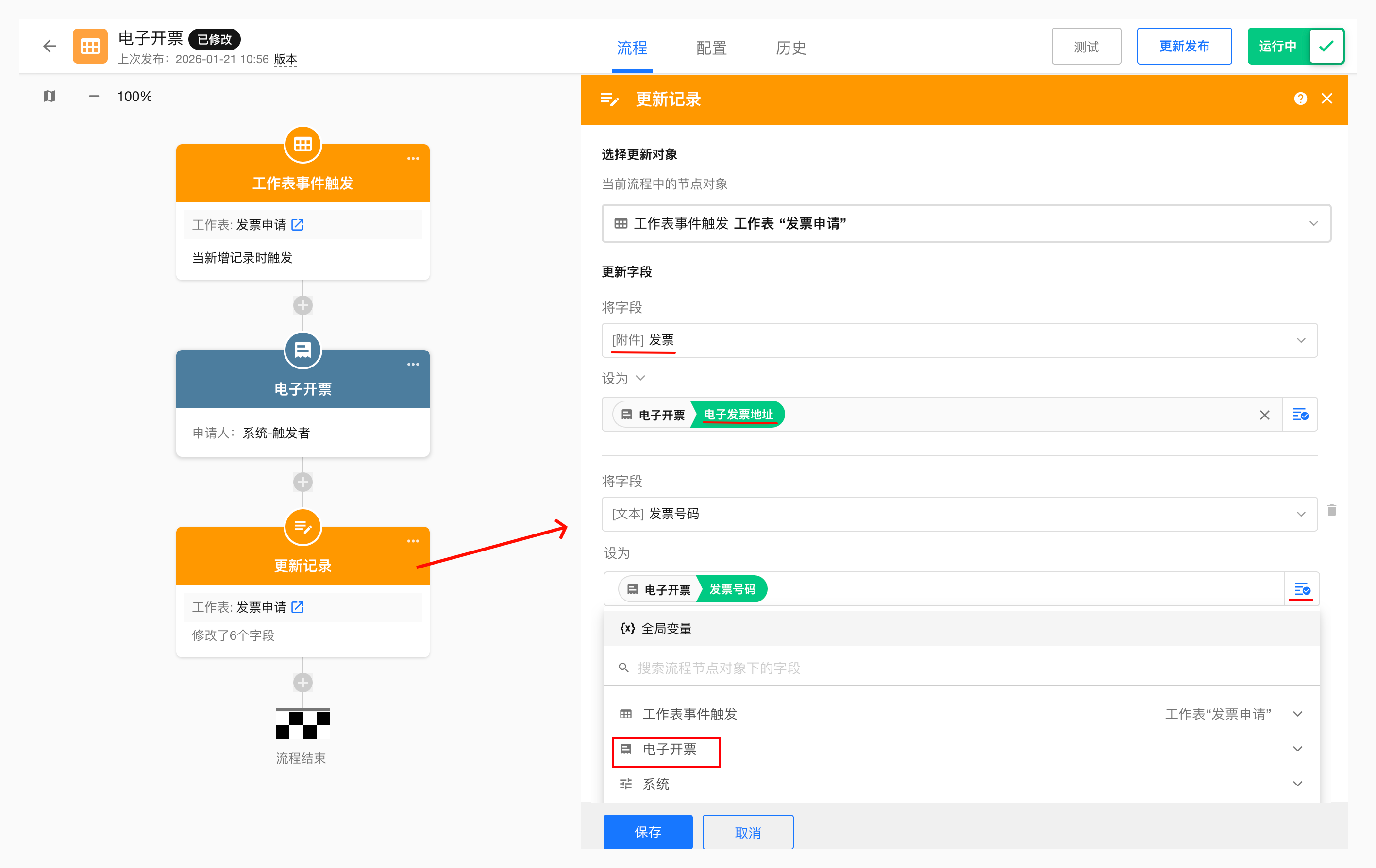
Task: Open field selector icon for 发票 value
Action: [1300, 415]
